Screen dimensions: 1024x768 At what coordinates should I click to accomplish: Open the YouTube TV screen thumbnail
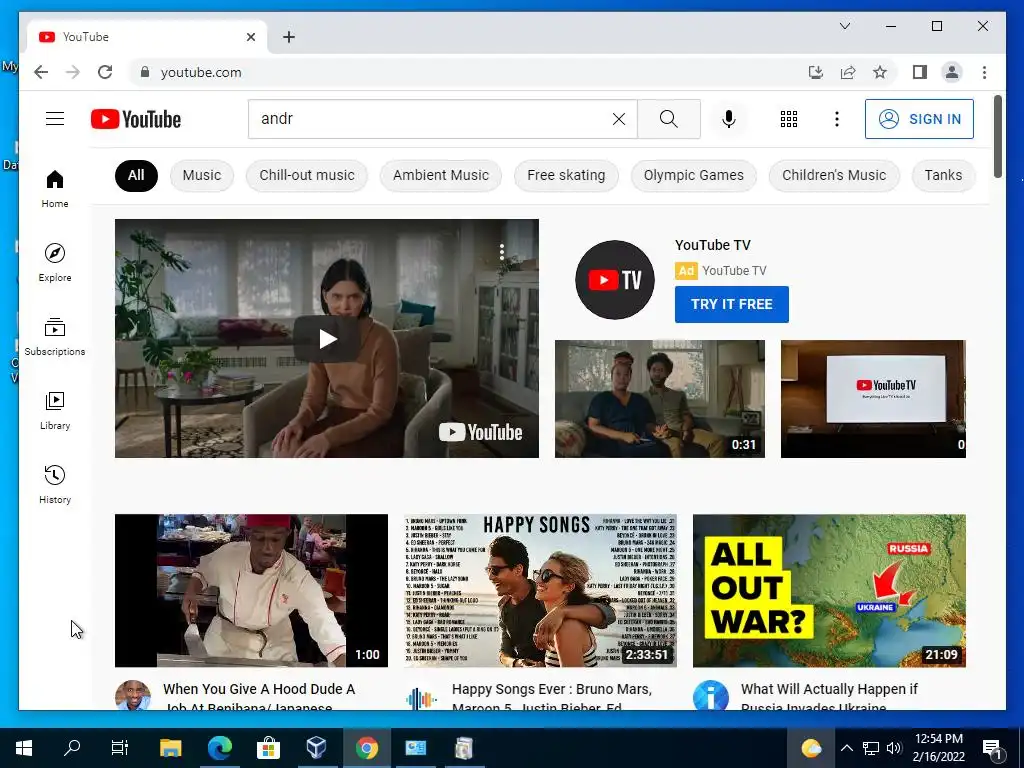pyautogui.click(x=873, y=398)
